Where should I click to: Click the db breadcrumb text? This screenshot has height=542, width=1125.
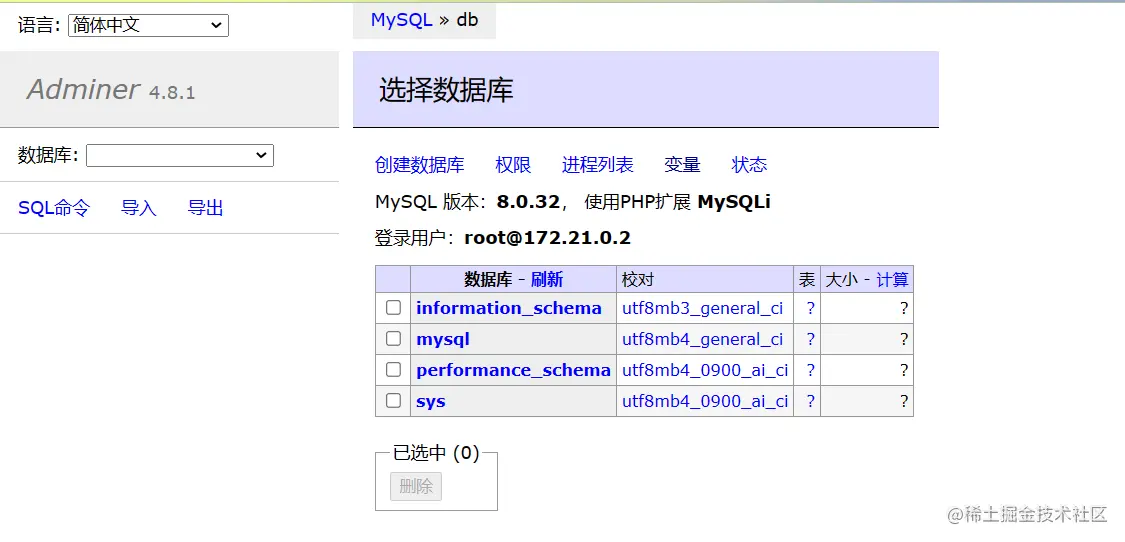467,20
